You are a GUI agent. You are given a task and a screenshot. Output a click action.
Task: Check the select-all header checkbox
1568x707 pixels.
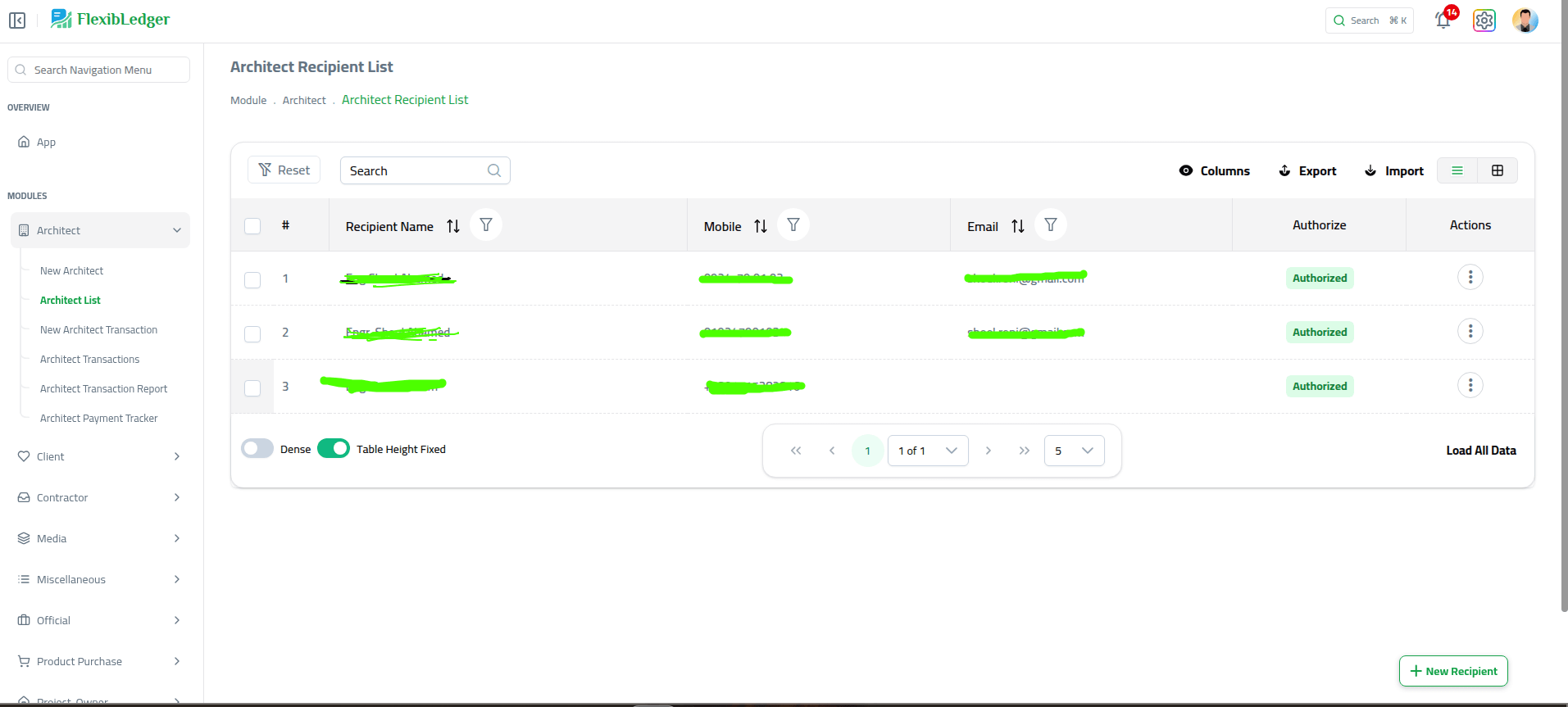252,226
